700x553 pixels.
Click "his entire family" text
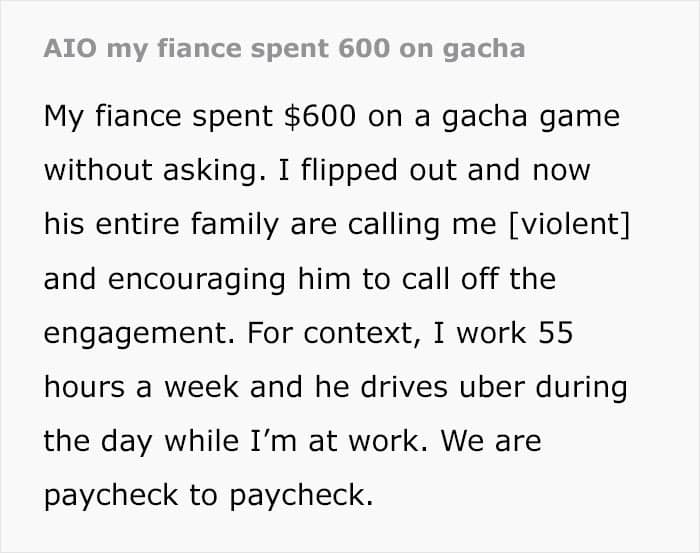click(x=162, y=225)
